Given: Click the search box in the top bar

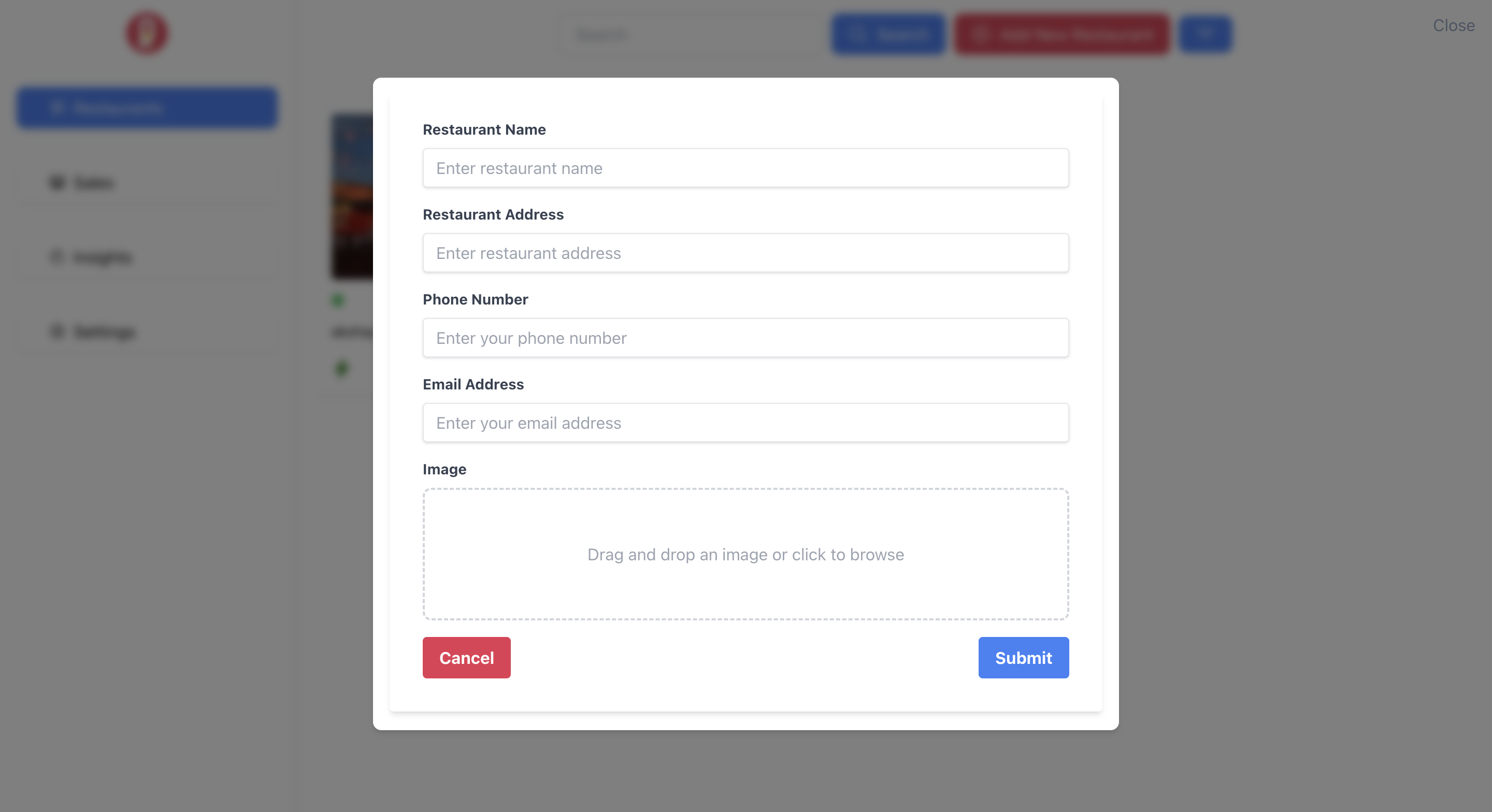Looking at the screenshot, I should click(x=691, y=34).
